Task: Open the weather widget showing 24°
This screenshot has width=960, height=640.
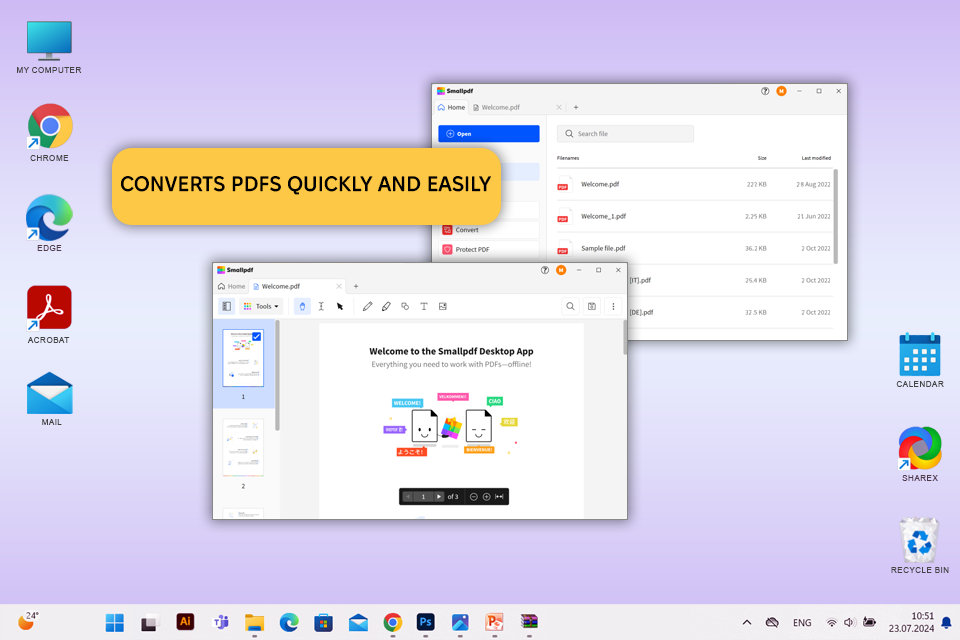Action: pyautogui.click(x=28, y=621)
